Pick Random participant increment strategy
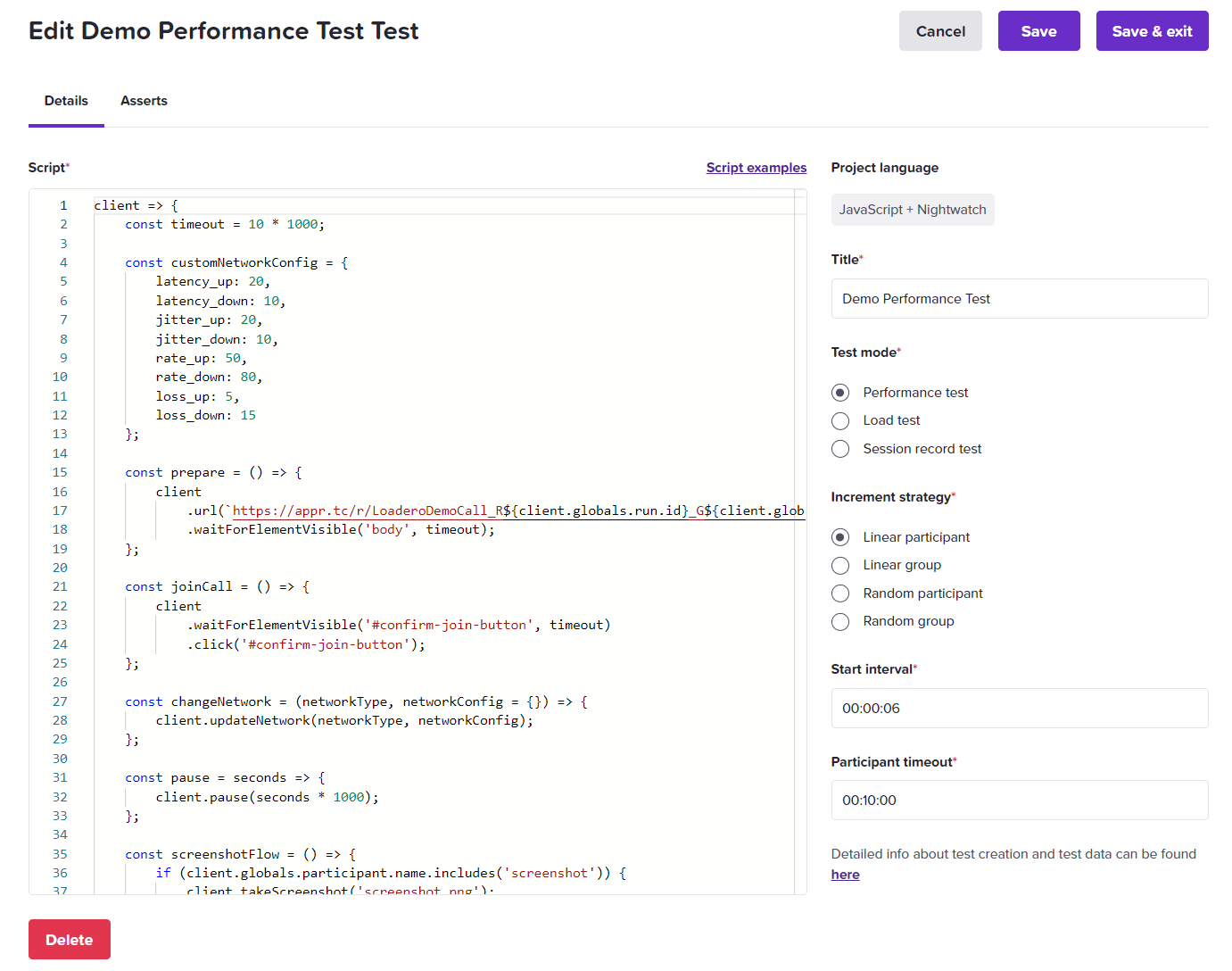 coord(840,593)
